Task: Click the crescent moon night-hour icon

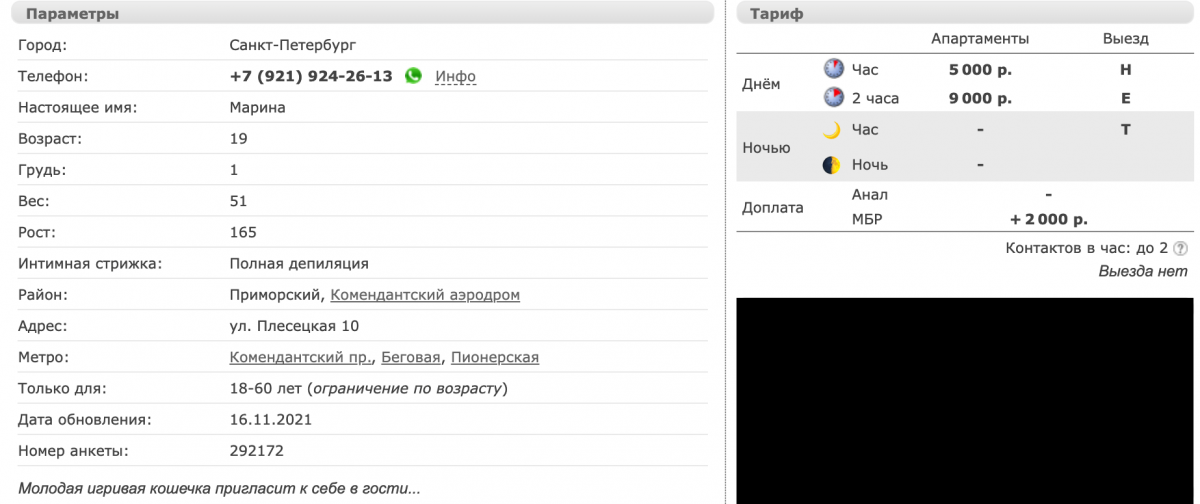Action: (832, 130)
